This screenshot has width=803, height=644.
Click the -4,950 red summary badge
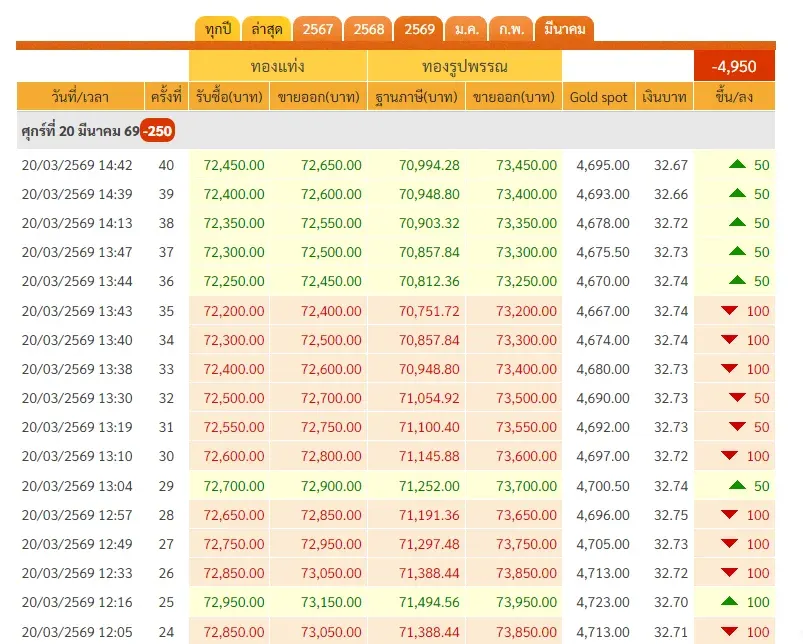click(734, 66)
